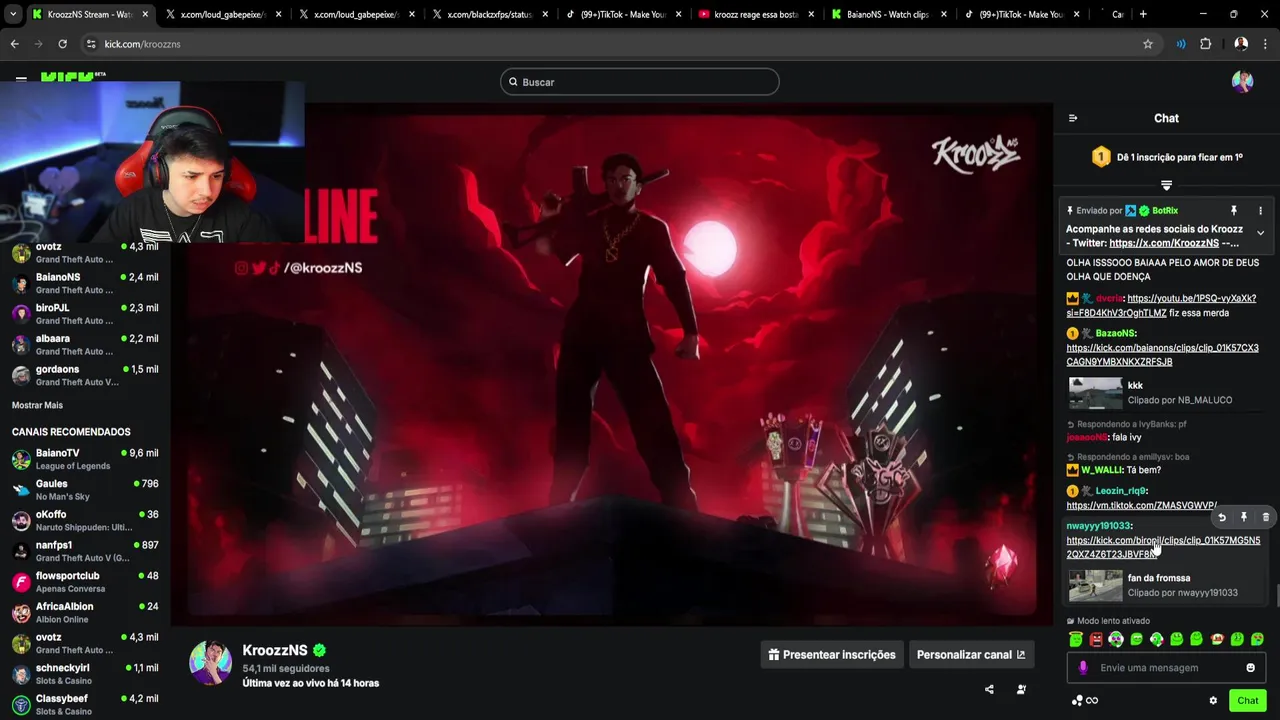1280x720 pixels.
Task: Click the 'fan da fromssa' clip thumbnail
Action: (x=1095, y=585)
